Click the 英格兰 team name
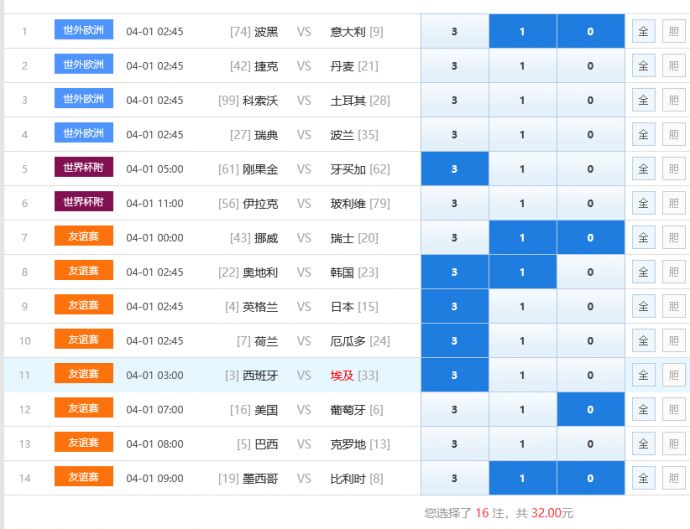This screenshot has height=529, width=690. (260, 307)
